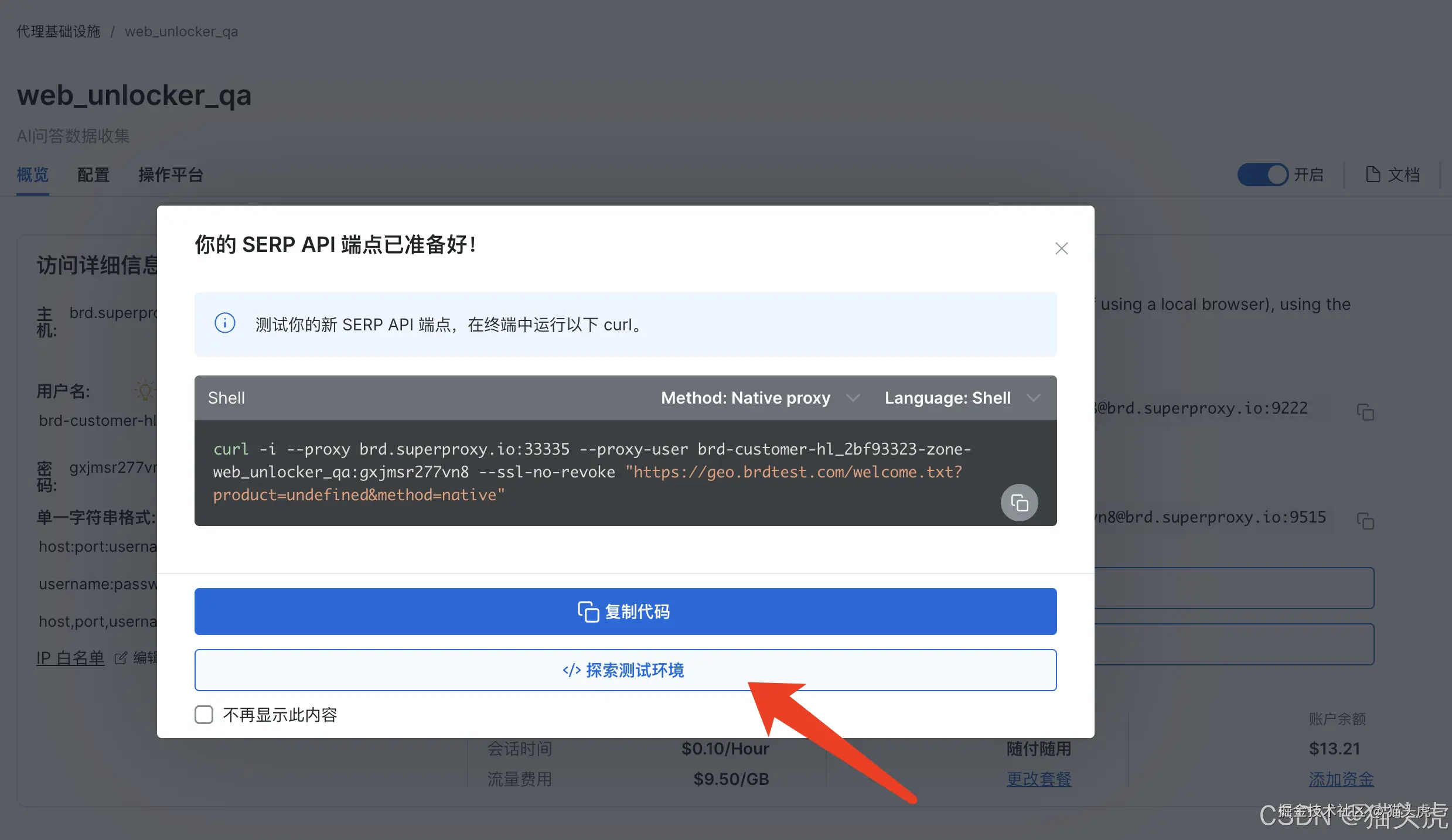Click the 更改套餐 link

tap(1038, 779)
